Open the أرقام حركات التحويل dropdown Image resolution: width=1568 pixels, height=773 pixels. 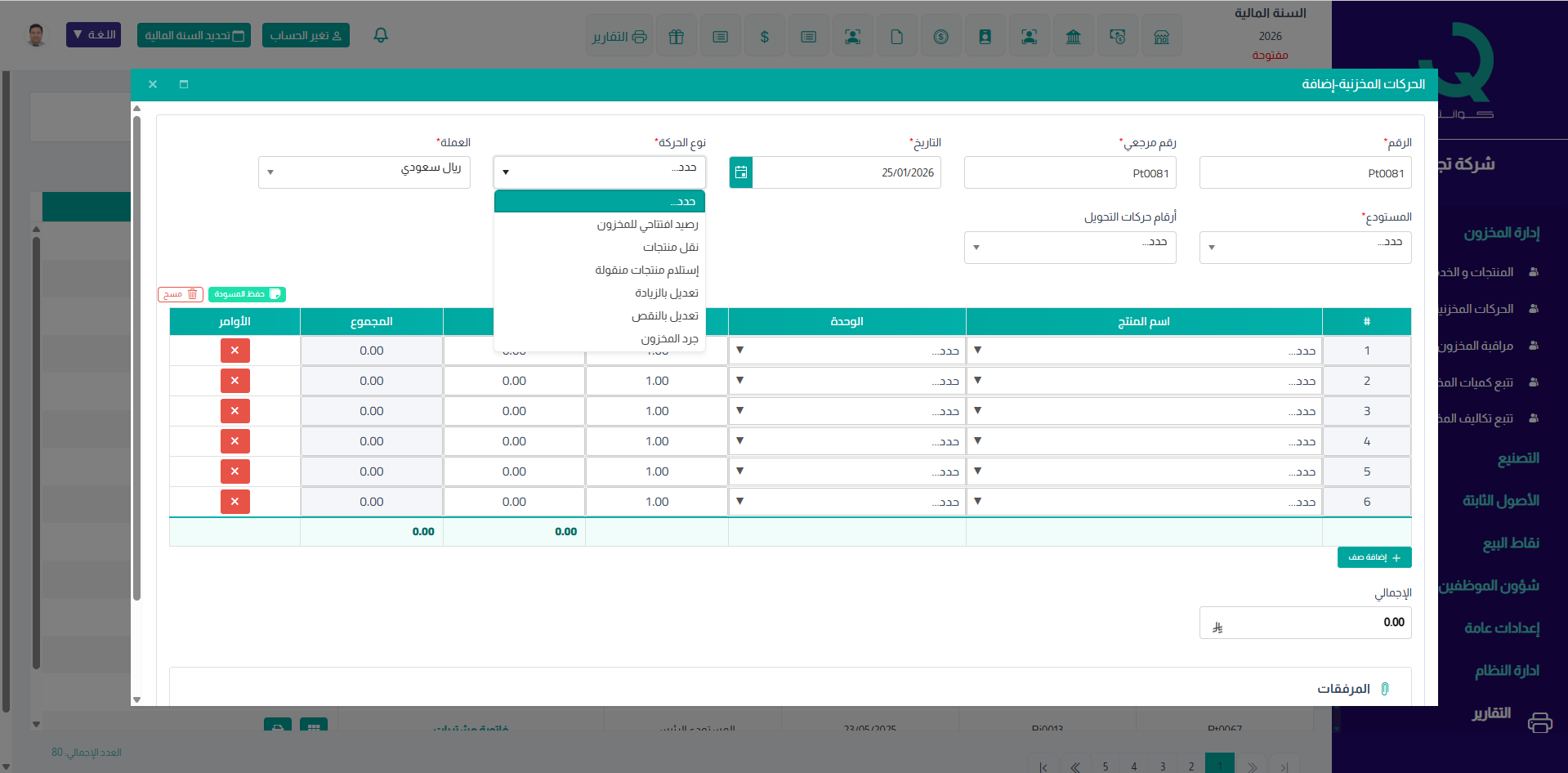click(1070, 248)
